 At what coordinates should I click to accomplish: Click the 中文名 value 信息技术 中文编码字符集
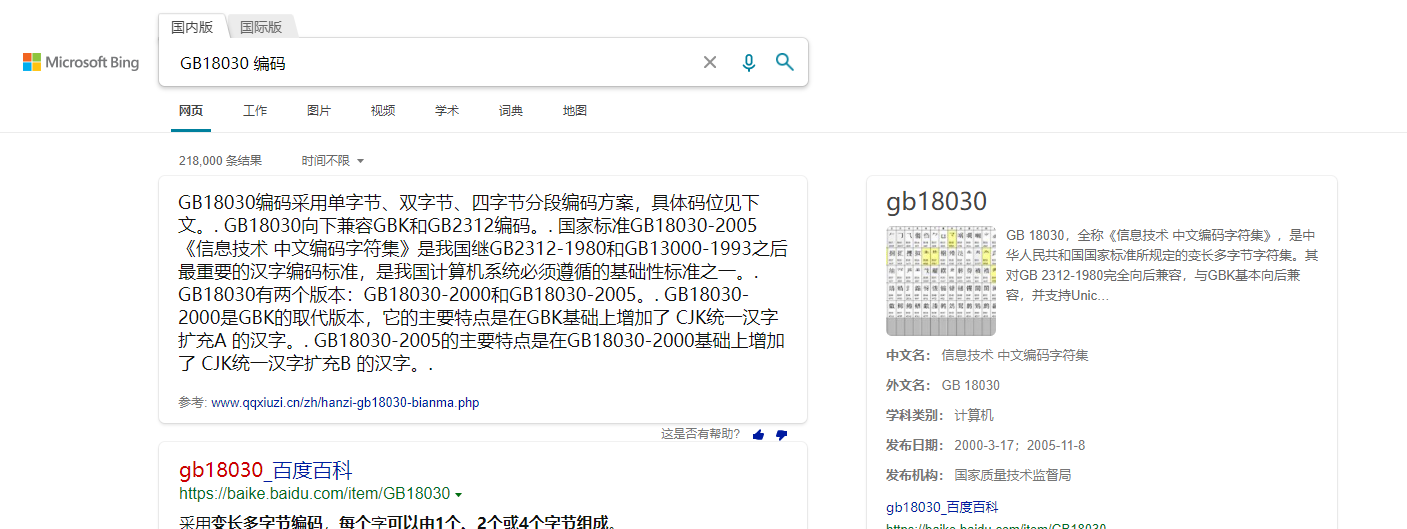pos(1015,355)
